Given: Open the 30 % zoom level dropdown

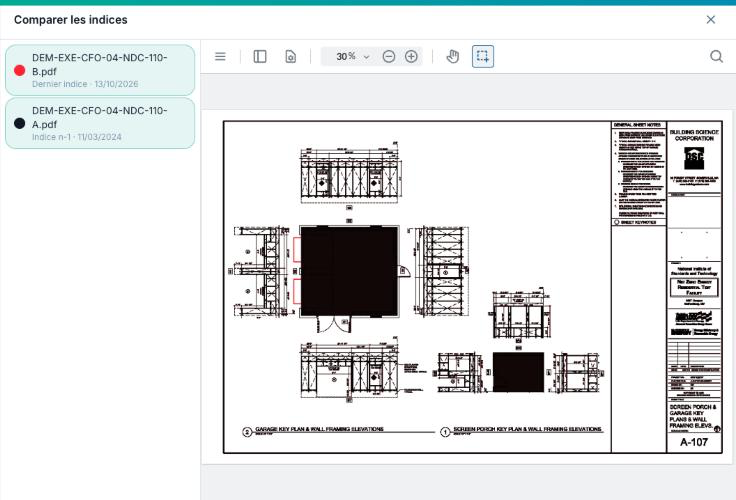Looking at the screenshot, I should (x=353, y=57).
